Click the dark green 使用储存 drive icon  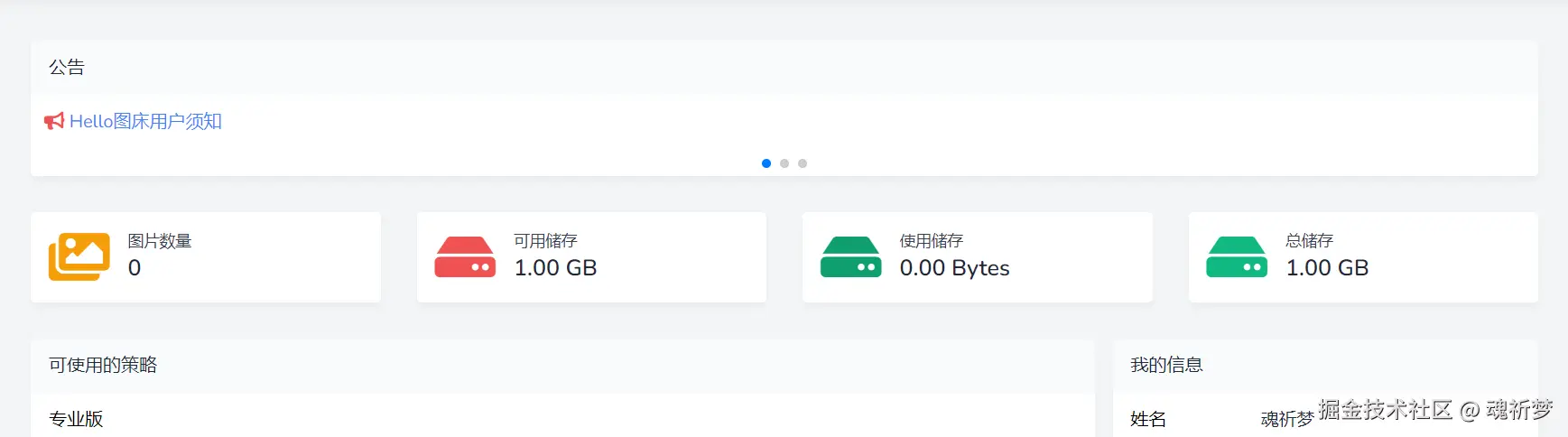[x=850, y=256]
